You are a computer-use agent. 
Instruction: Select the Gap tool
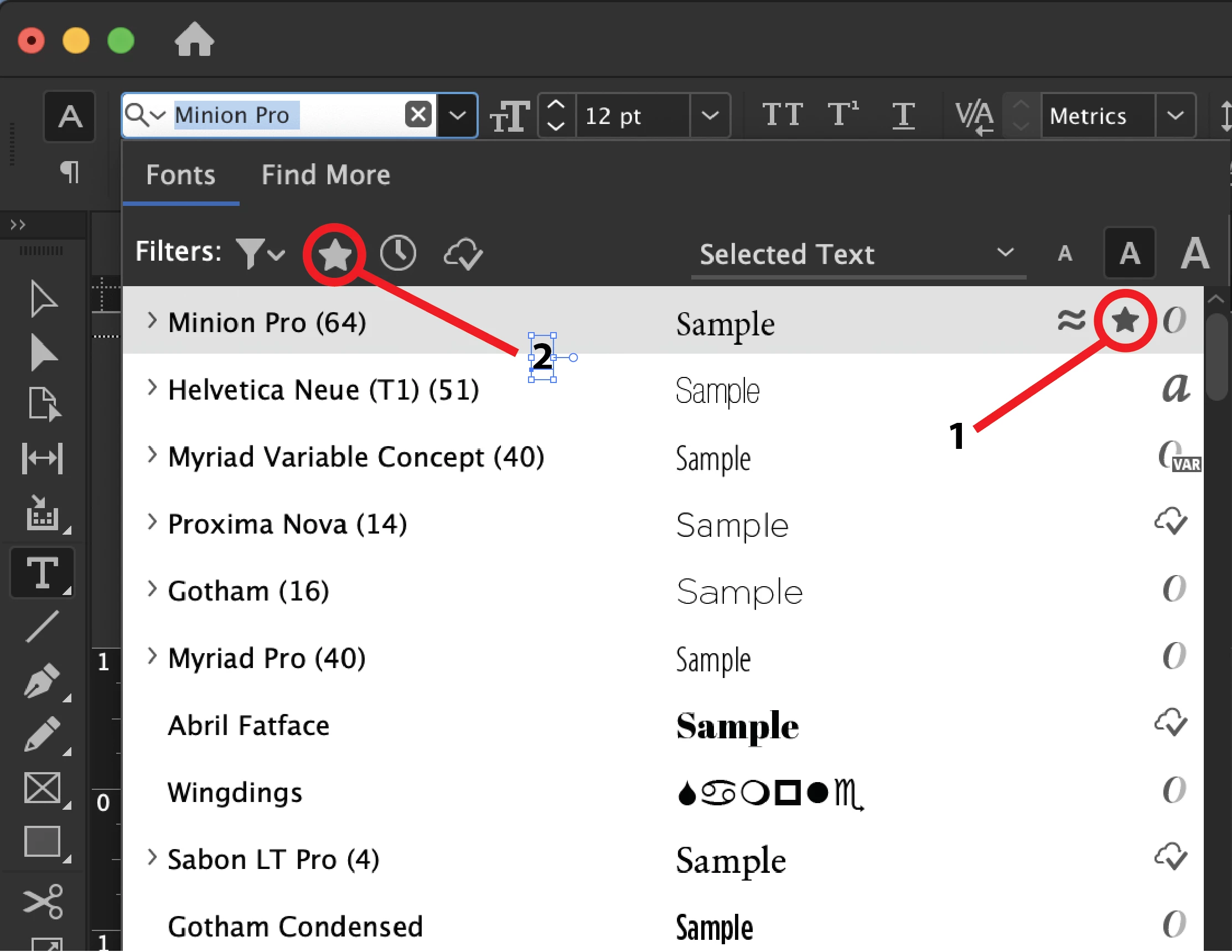42,458
